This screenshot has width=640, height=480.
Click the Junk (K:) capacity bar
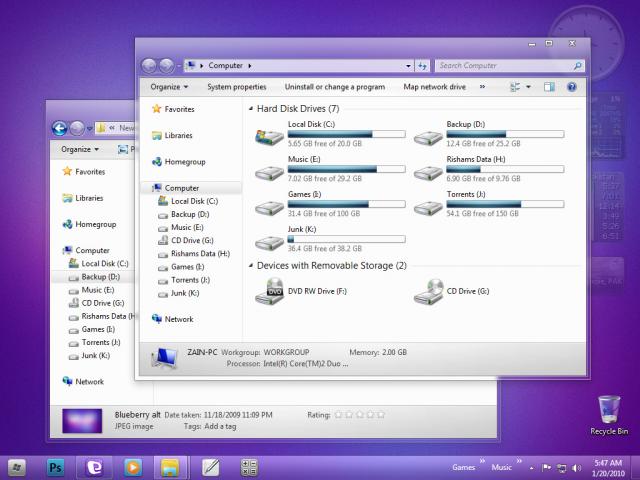point(347,240)
